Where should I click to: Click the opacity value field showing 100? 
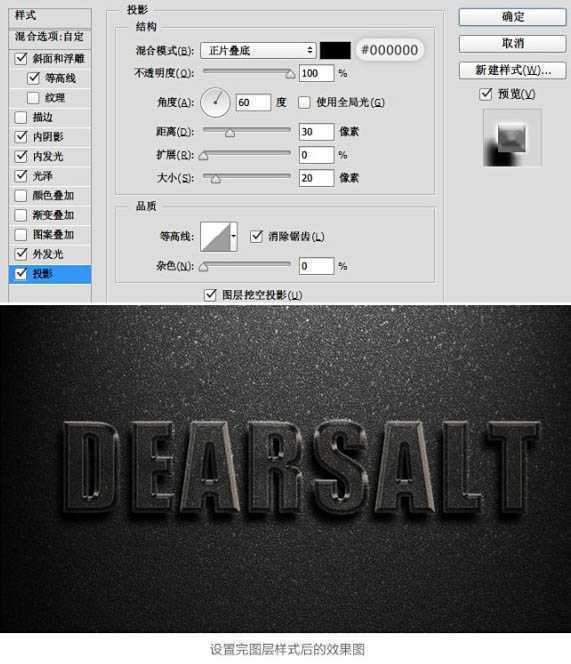[316, 73]
